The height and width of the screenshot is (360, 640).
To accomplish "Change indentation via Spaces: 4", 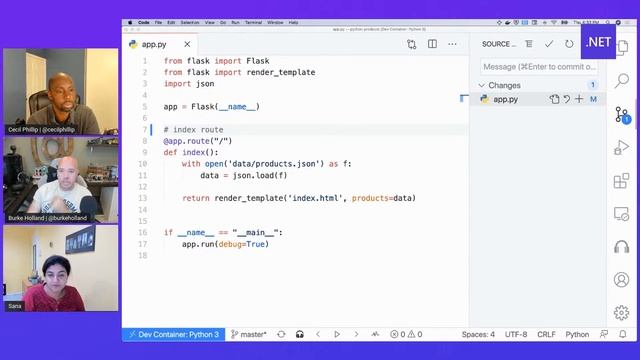I will (478, 334).
